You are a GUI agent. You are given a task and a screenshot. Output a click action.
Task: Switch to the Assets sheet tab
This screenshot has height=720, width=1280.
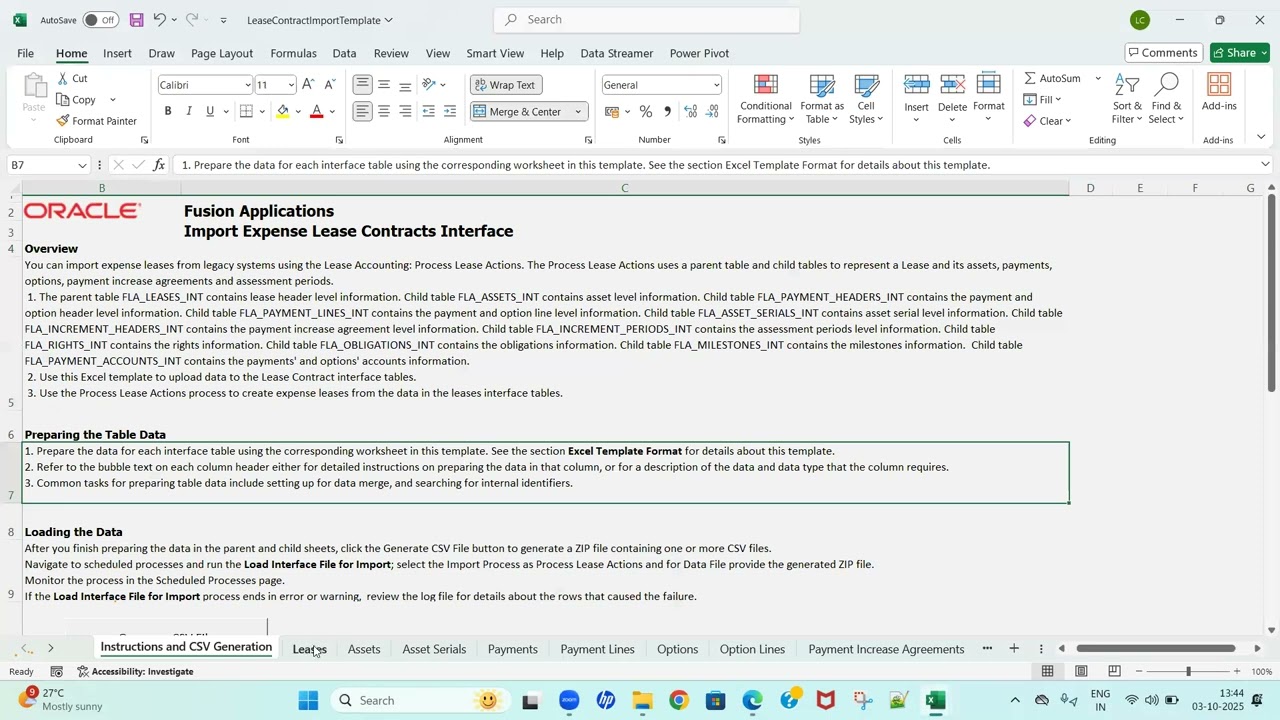tap(364, 649)
